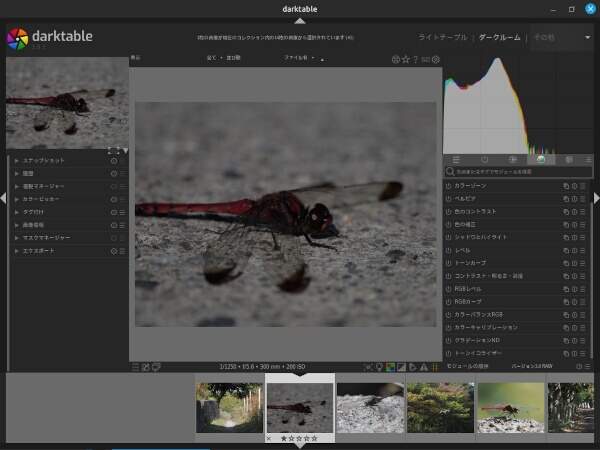This screenshot has height=450, width=600.
Task: Toggle the color assessment bulb icon
Action: [379, 368]
